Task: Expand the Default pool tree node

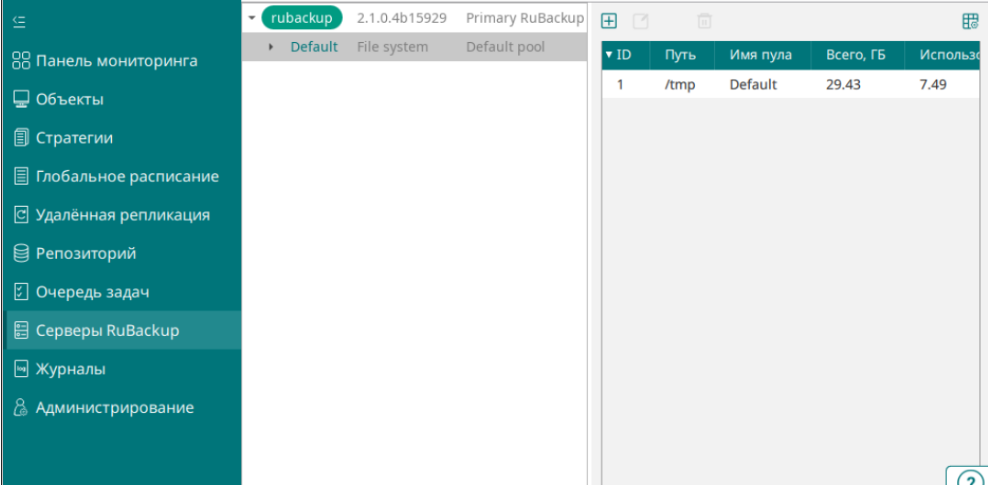Action: click(271, 47)
